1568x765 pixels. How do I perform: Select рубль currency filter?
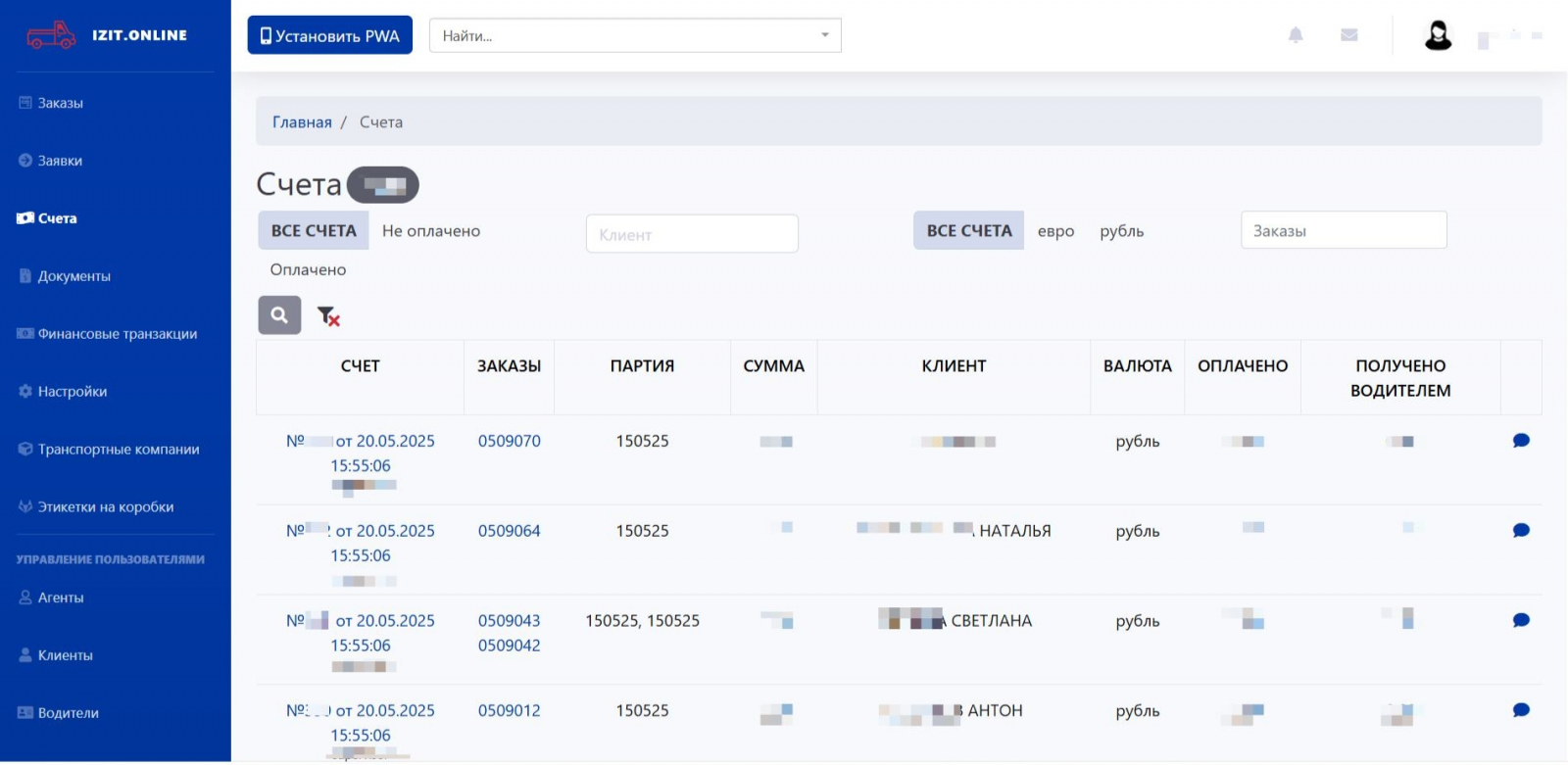coord(1121,231)
